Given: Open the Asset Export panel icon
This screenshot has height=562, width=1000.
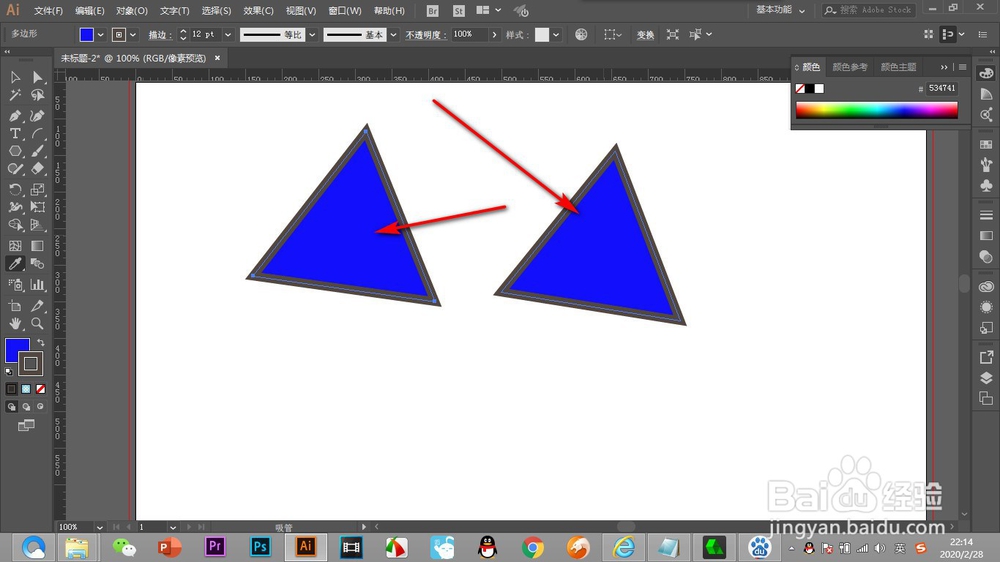Looking at the screenshot, I should (986, 357).
